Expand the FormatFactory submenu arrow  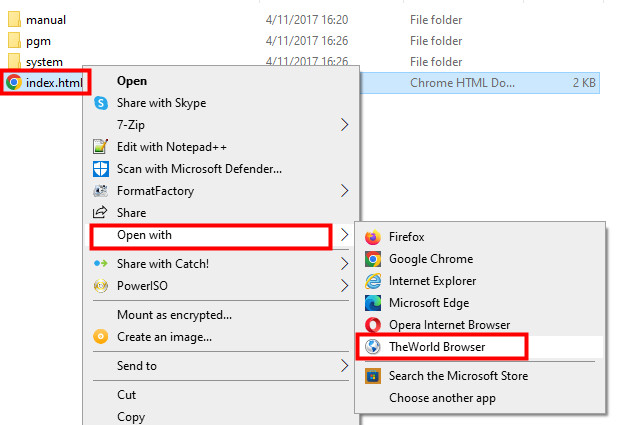coord(345,191)
